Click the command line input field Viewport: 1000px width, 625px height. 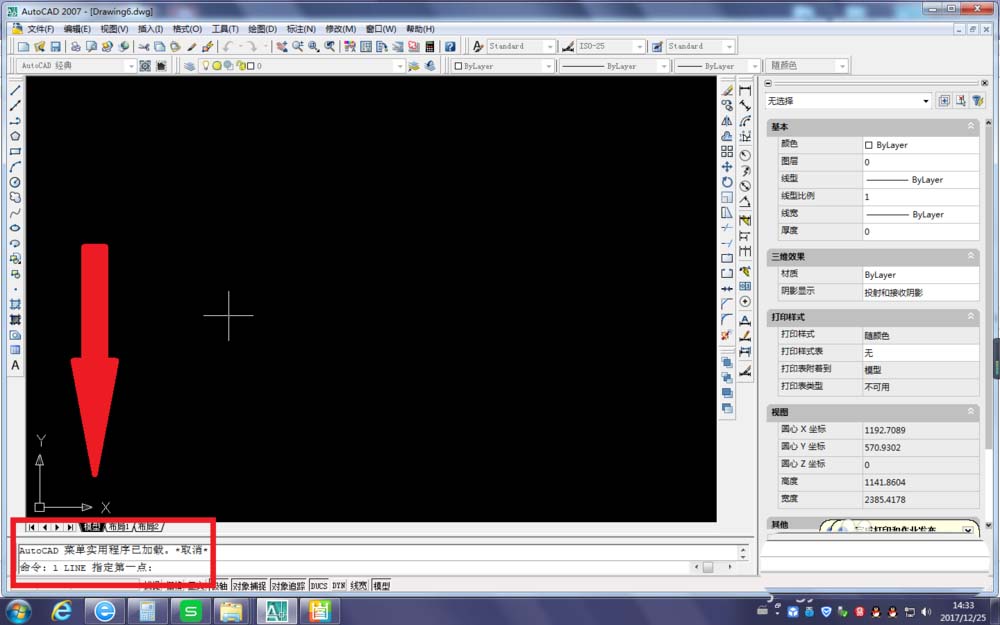pyautogui.click(x=355, y=567)
